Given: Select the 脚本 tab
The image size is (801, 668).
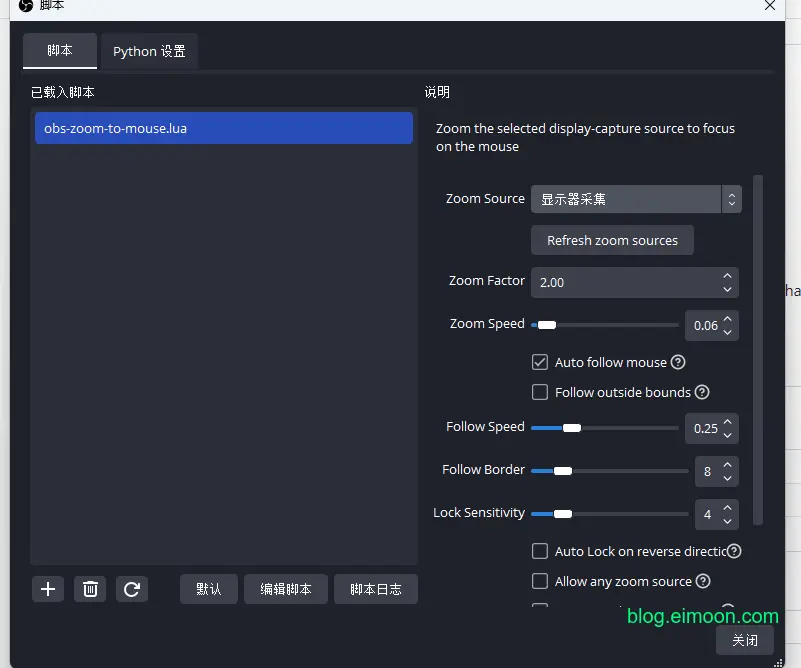Looking at the screenshot, I should tap(60, 50).
